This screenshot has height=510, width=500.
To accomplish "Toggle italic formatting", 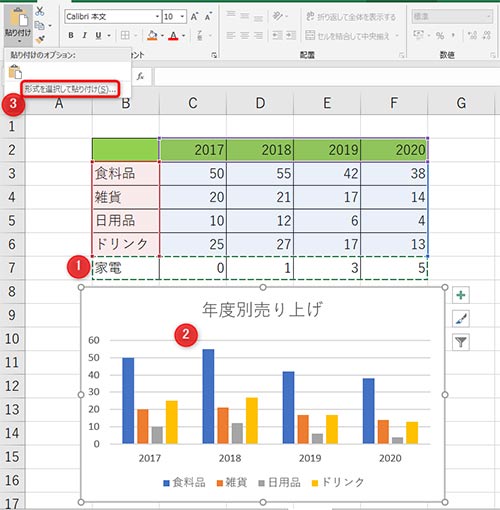I will (x=84, y=35).
